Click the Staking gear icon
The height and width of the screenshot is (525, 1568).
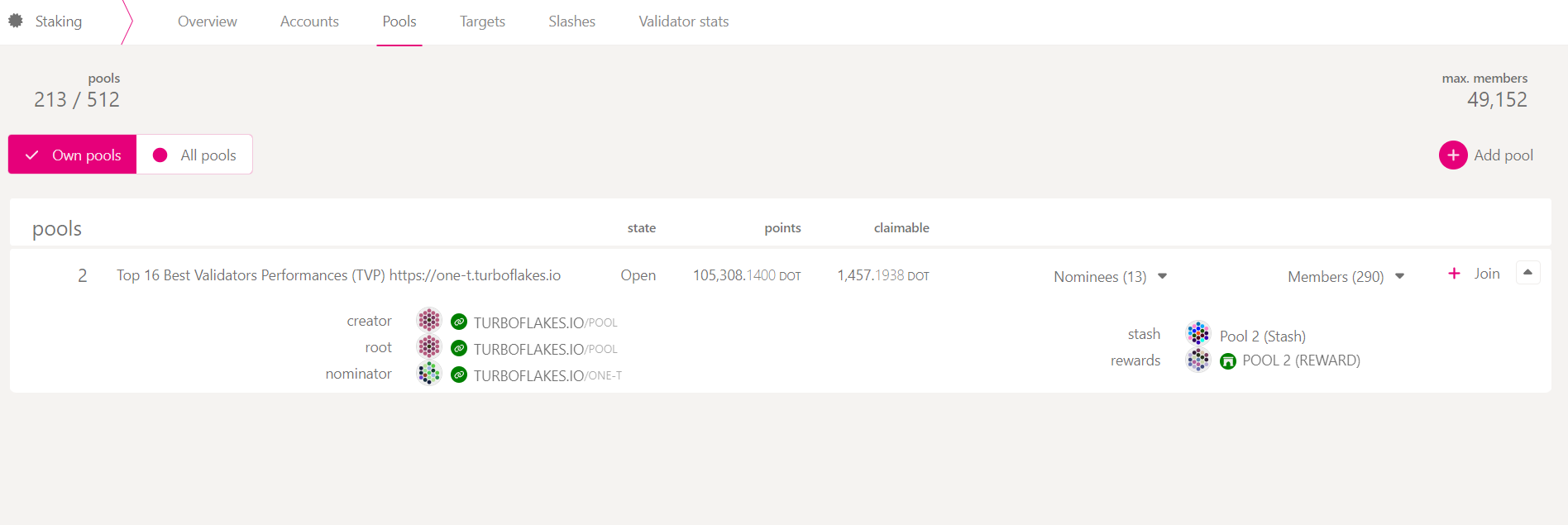tap(16, 21)
